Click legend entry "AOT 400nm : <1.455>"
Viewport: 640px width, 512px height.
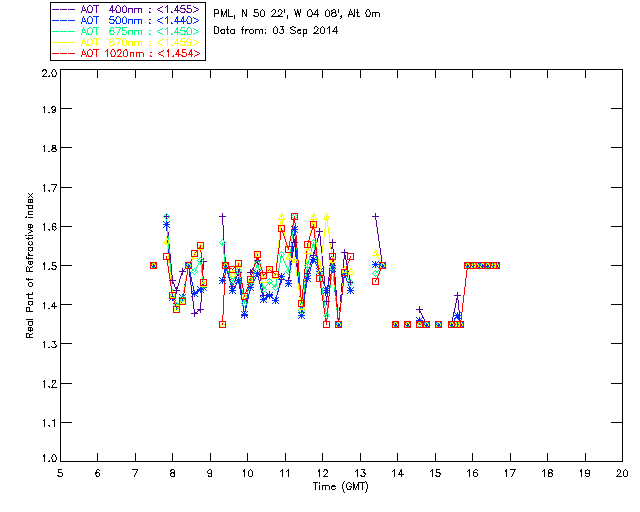pos(126,9)
